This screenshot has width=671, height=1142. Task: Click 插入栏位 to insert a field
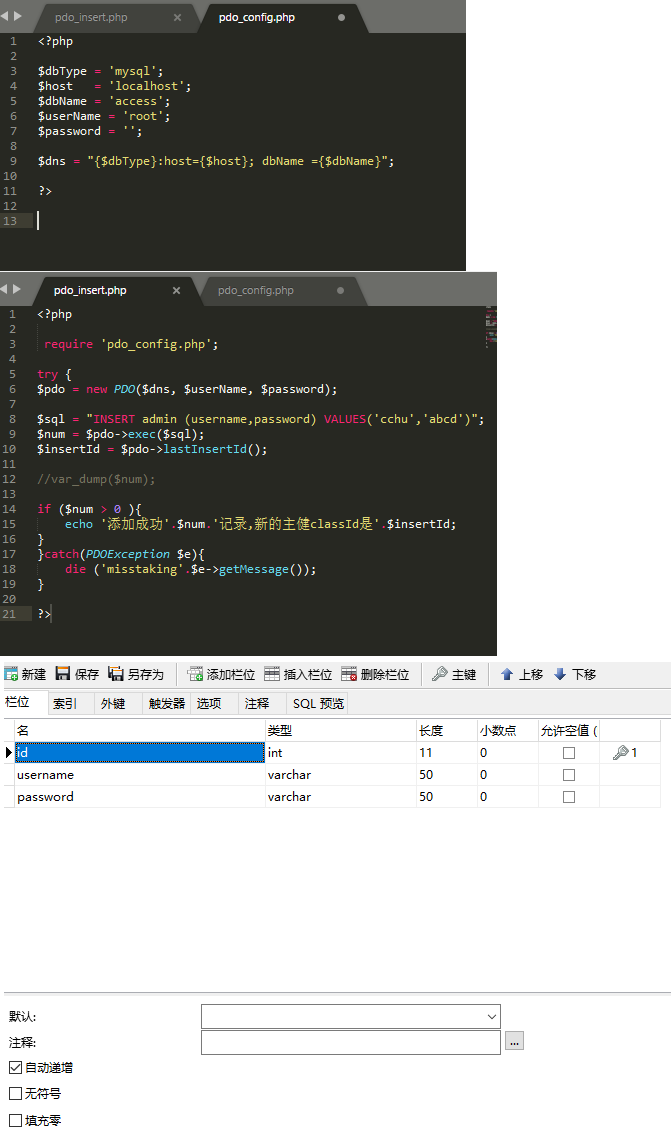coord(297,675)
